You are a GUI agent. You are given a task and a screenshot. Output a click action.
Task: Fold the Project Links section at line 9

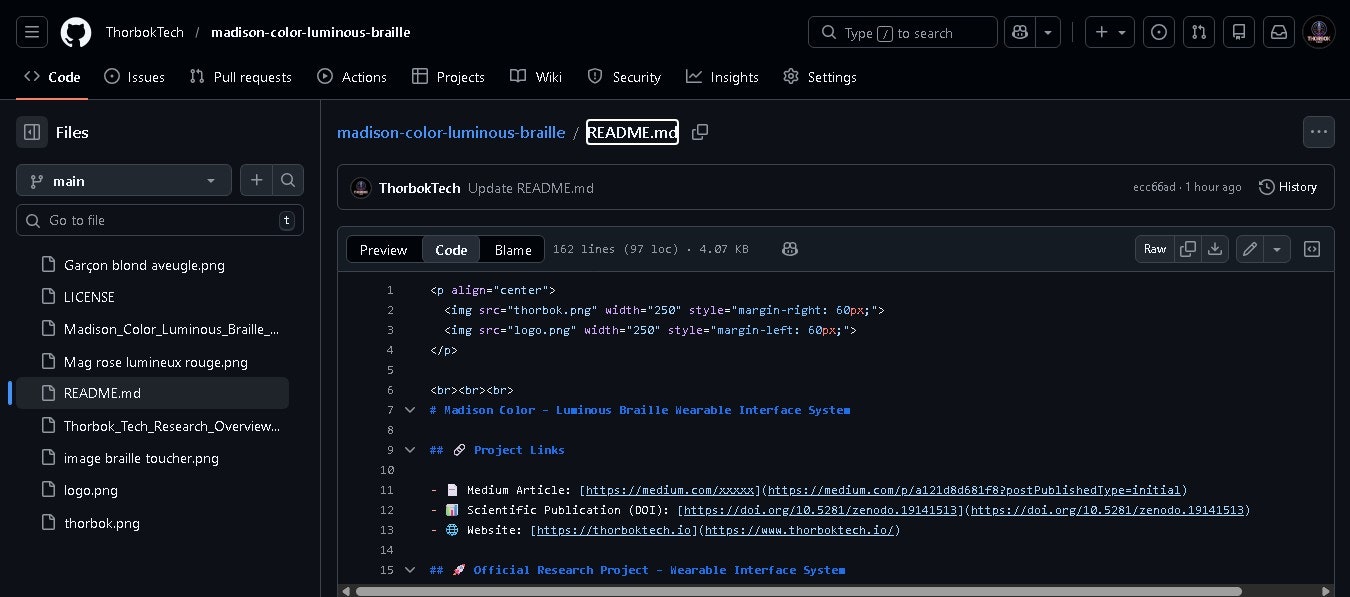[x=410, y=450]
